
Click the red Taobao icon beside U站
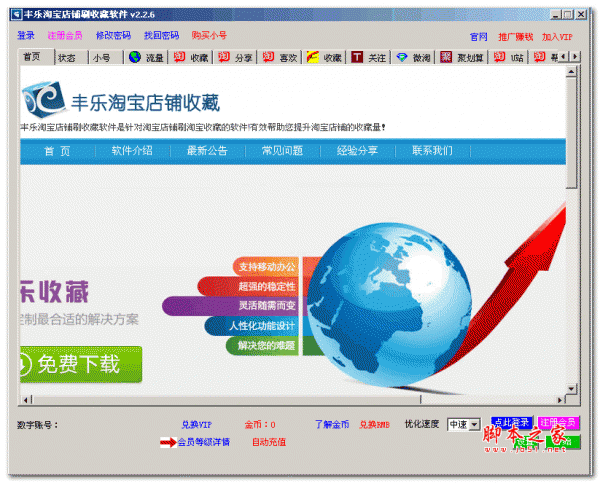pyautogui.click(x=499, y=57)
